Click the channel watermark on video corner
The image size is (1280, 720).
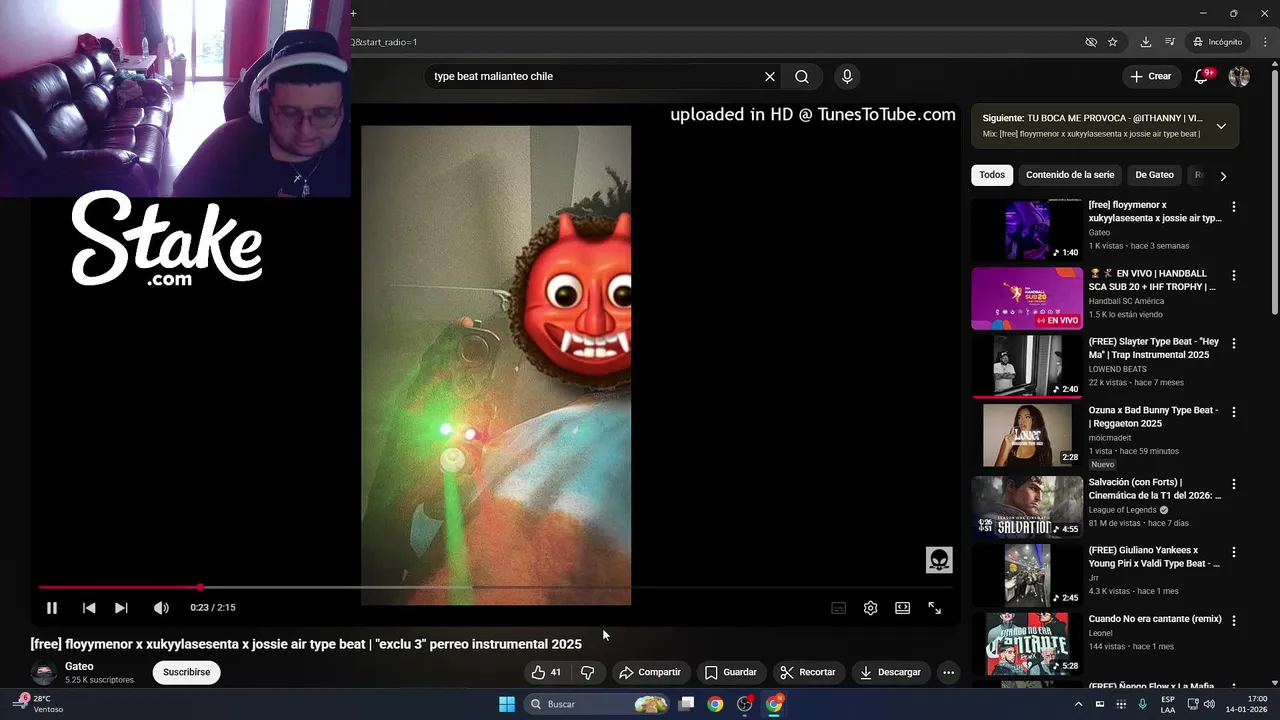[x=939, y=560]
